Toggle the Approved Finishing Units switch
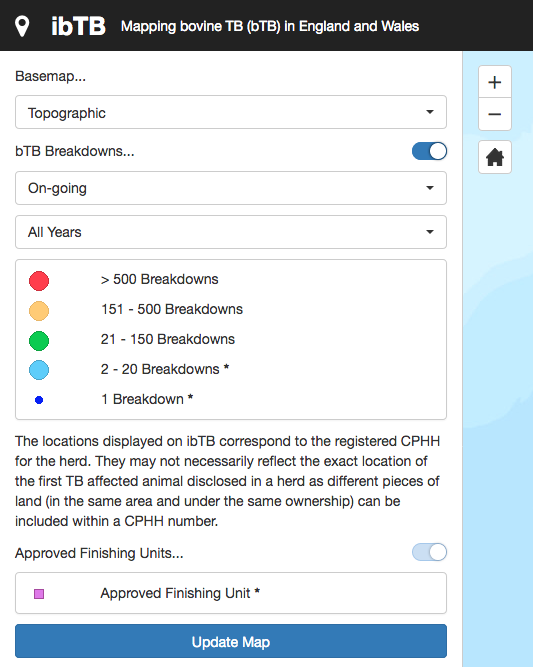Image resolution: width=533 pixels, height=667 pixels. [429, 552]
